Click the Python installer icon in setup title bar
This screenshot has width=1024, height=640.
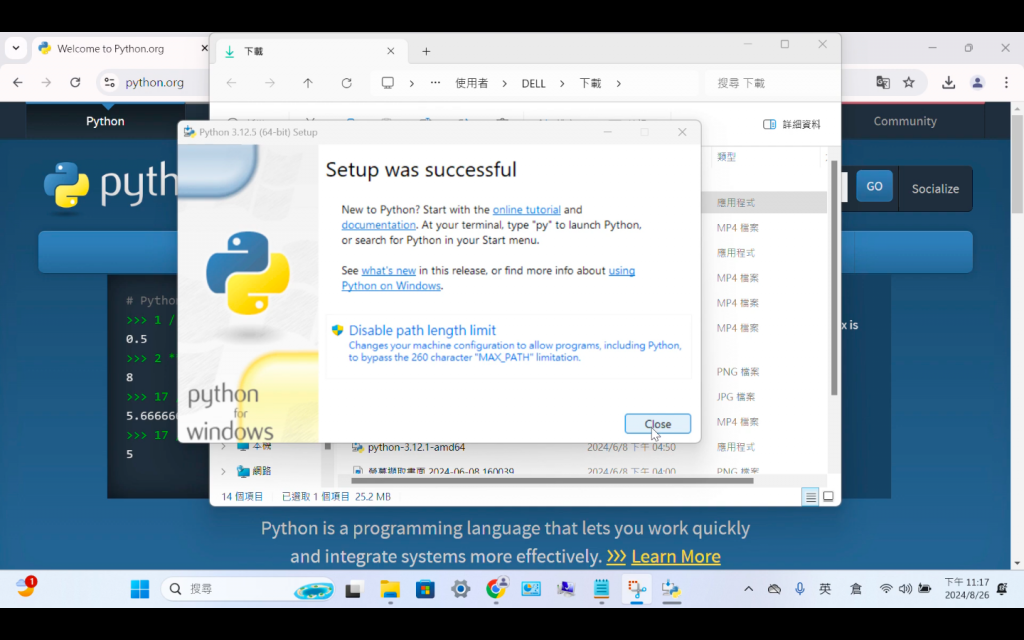(x=189, y=132)
